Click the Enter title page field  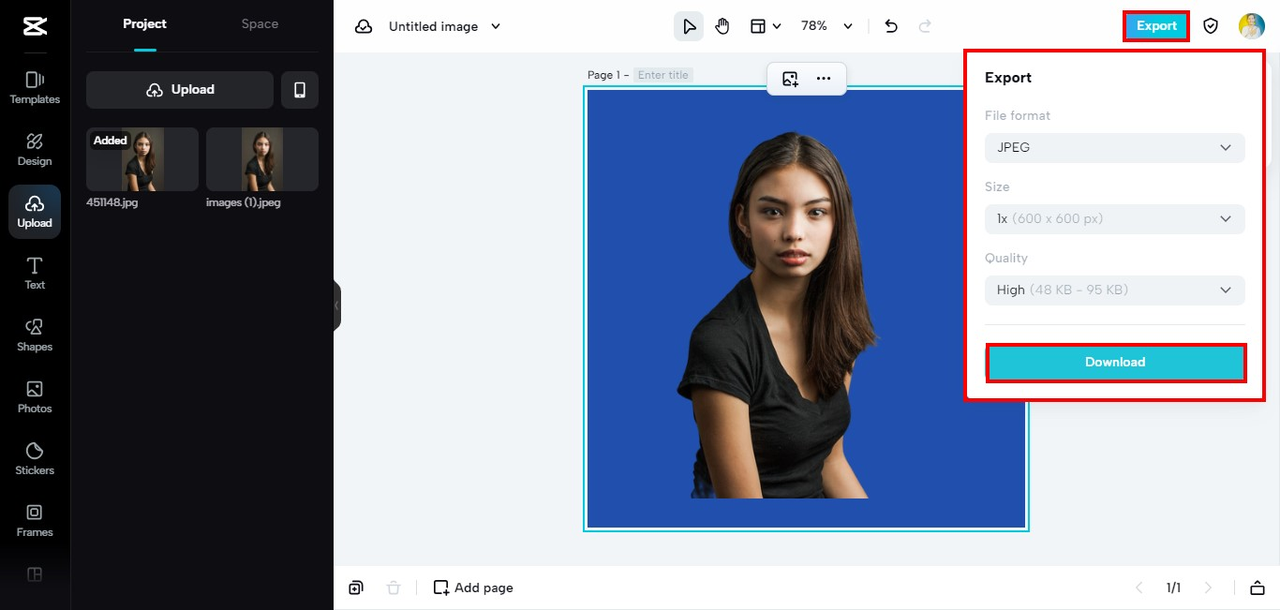(x=664, y=75)
